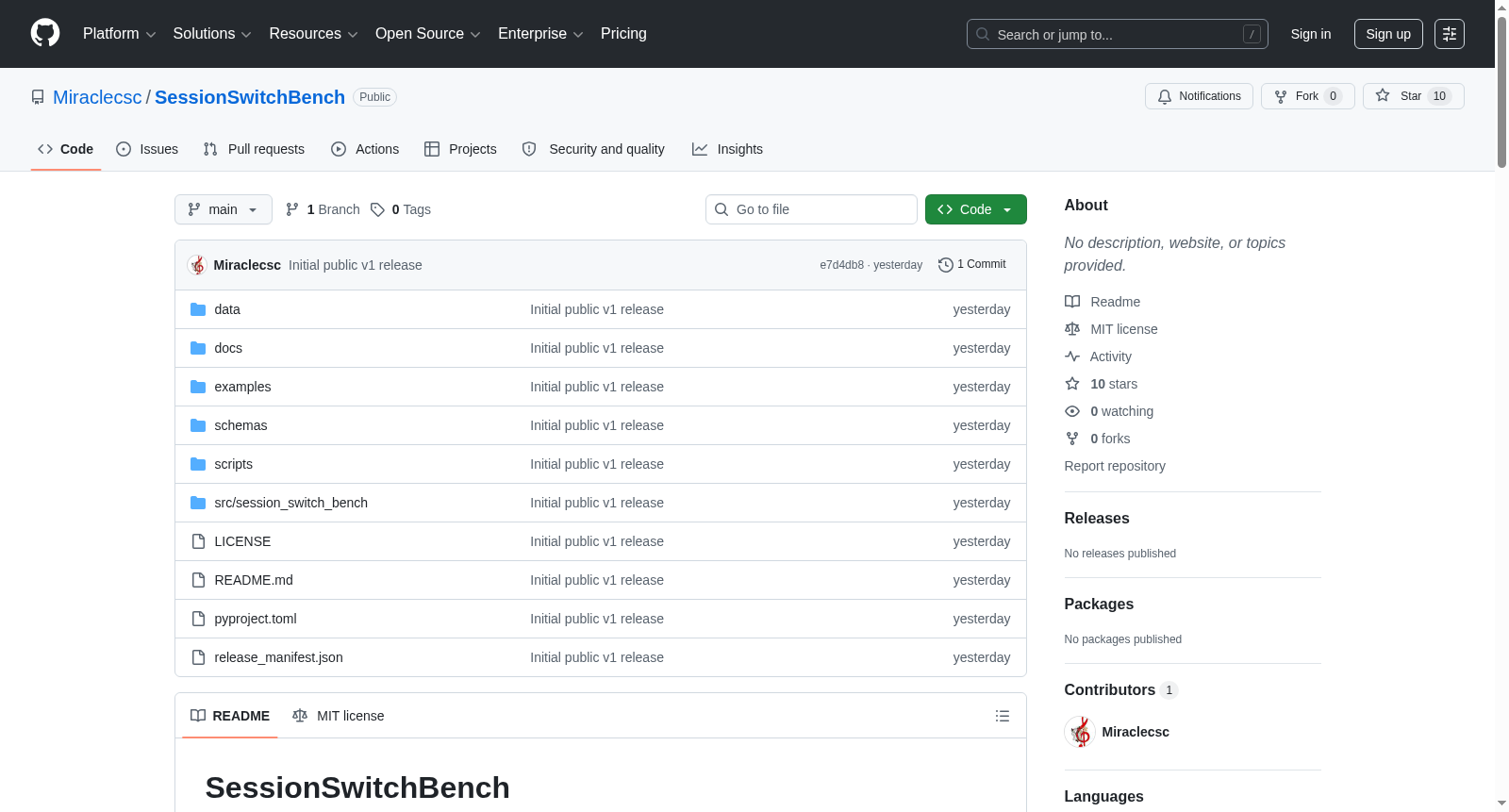Click the pyproject.toml file icon

198,619
